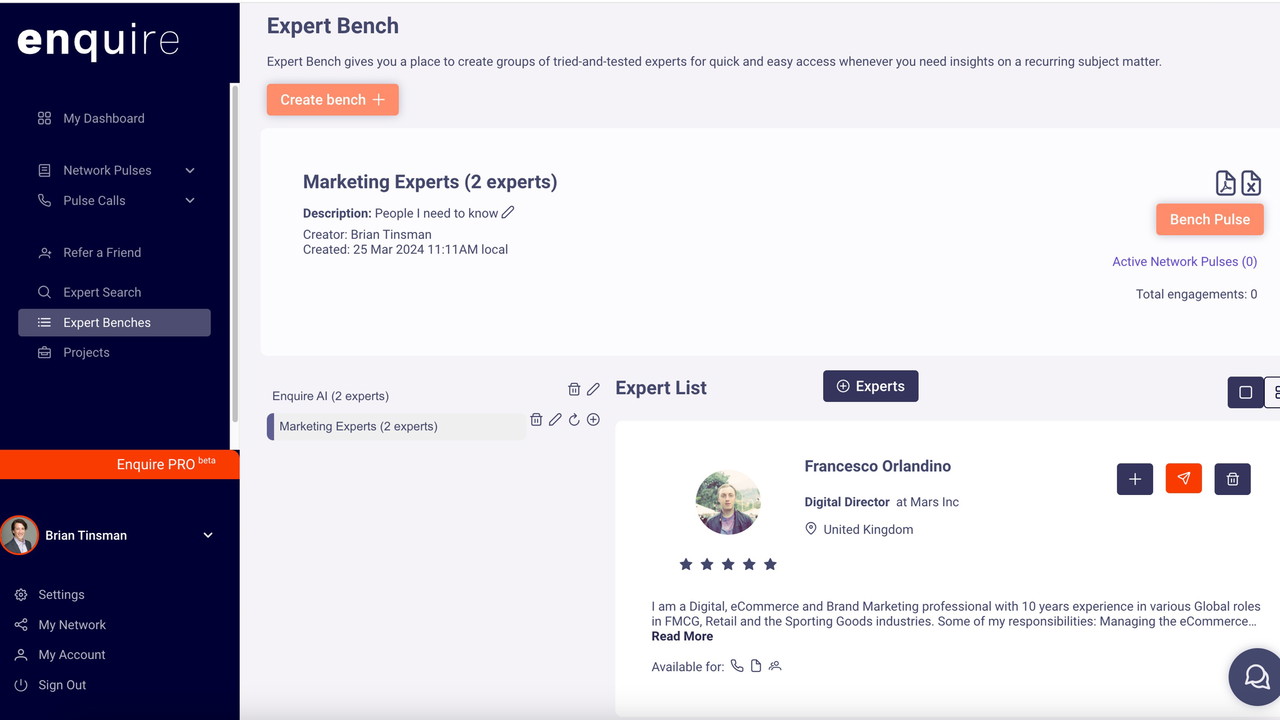
Task: Send message to Francesco Orlandino
Action: 1183,479
